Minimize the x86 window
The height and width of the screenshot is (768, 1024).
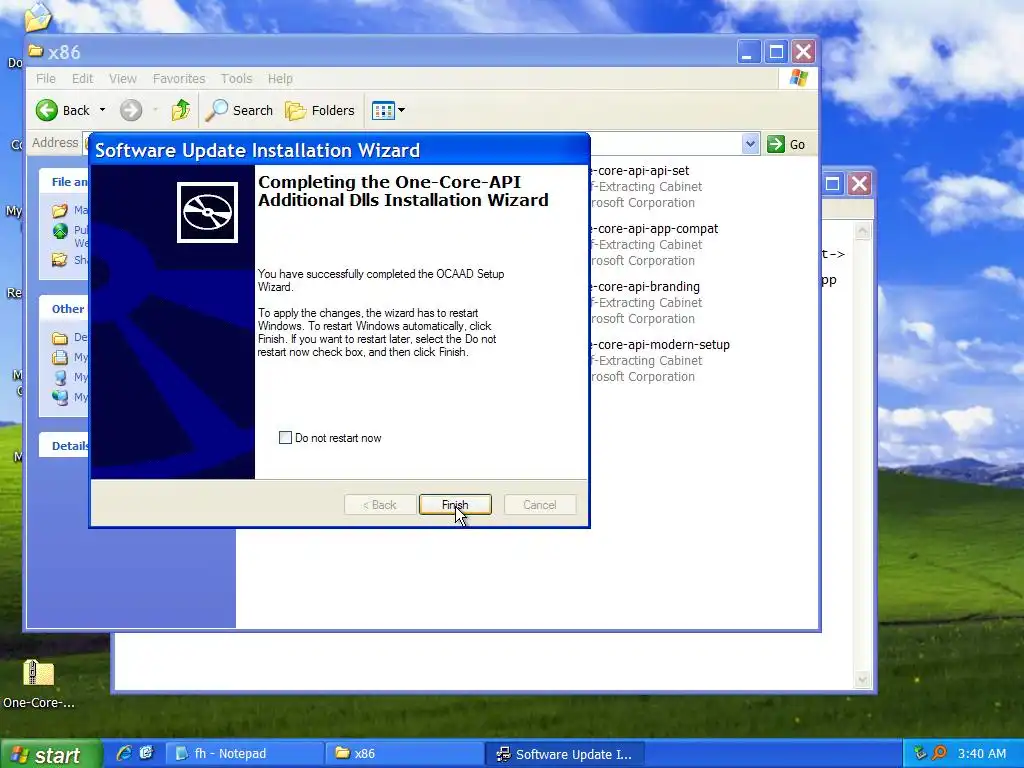(x=749, y=52)
